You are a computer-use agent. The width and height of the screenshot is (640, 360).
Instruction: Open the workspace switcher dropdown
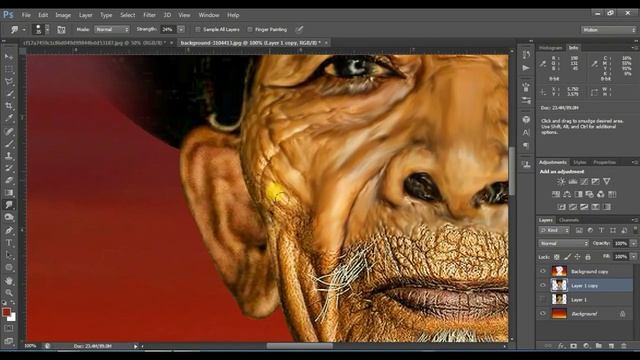point(608,30)
